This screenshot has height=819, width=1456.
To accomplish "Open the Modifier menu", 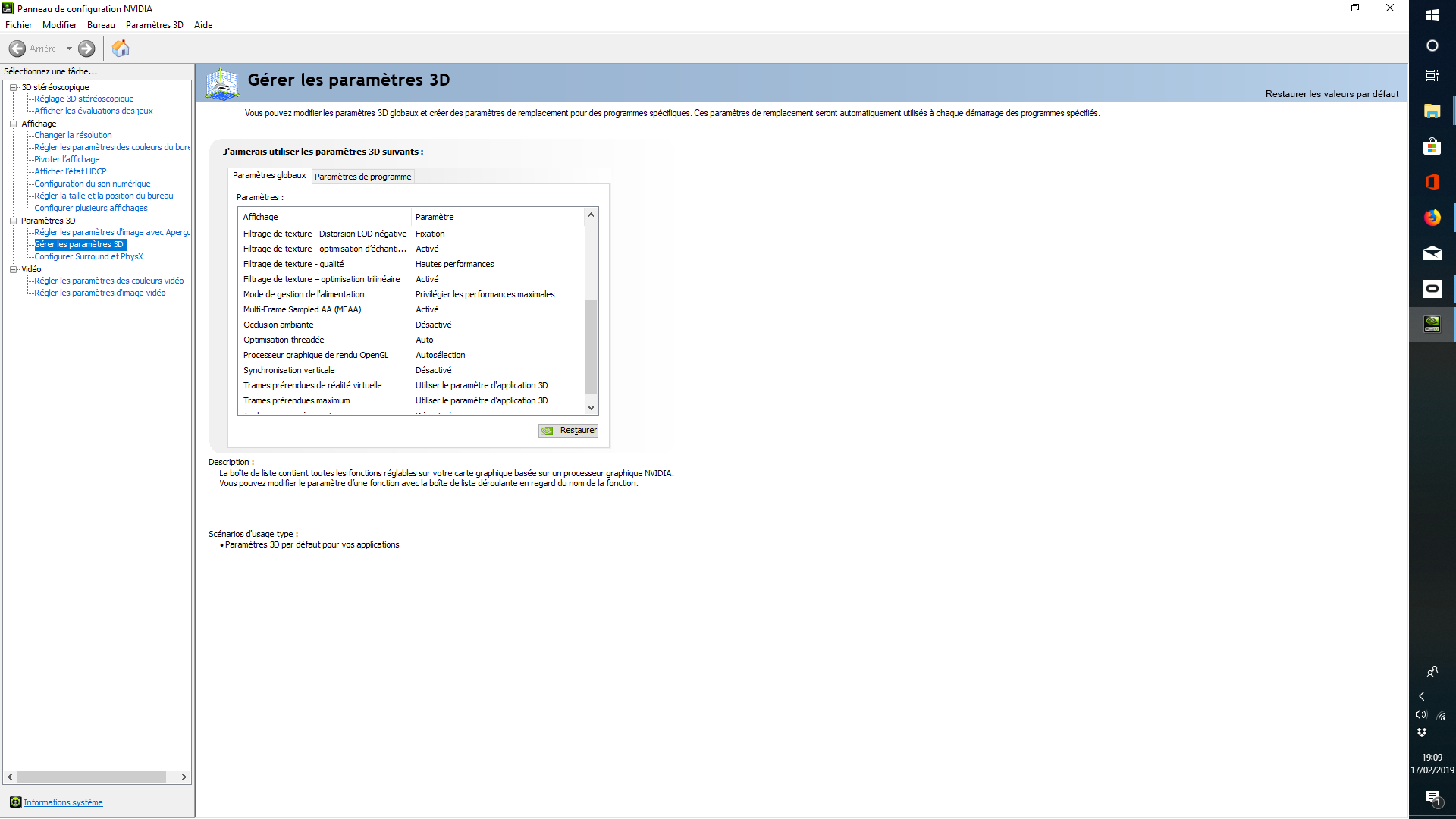I will (59, 25).
